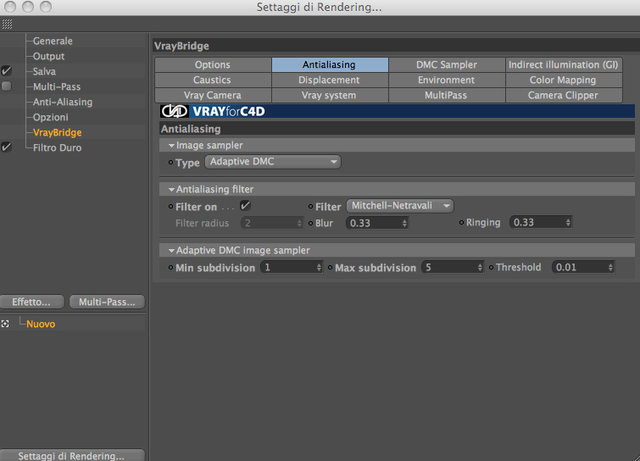This screenshot has height=461, width=640.
Task: Click the Ringing parameter animation dot
Action: tap(462, 223)
